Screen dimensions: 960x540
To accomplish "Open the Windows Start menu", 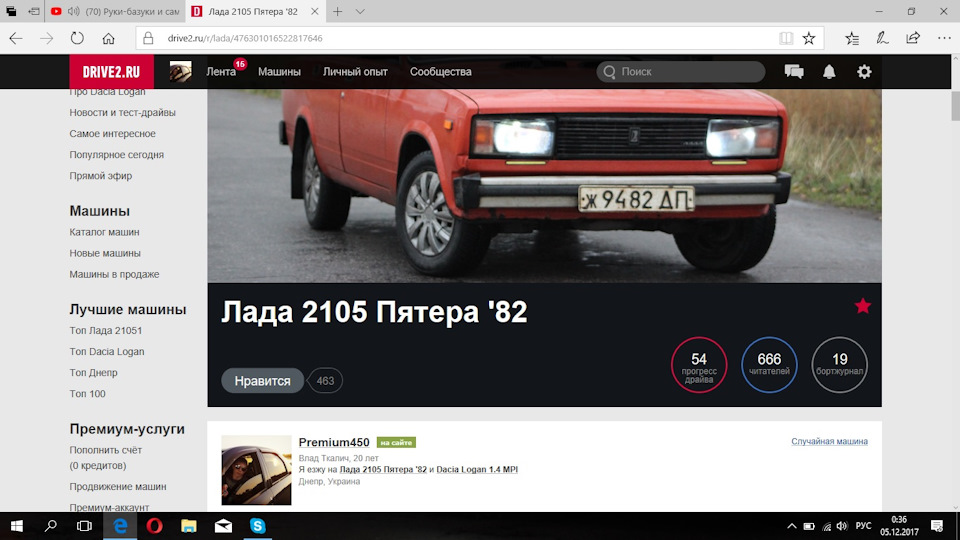I will click(17, 526).
